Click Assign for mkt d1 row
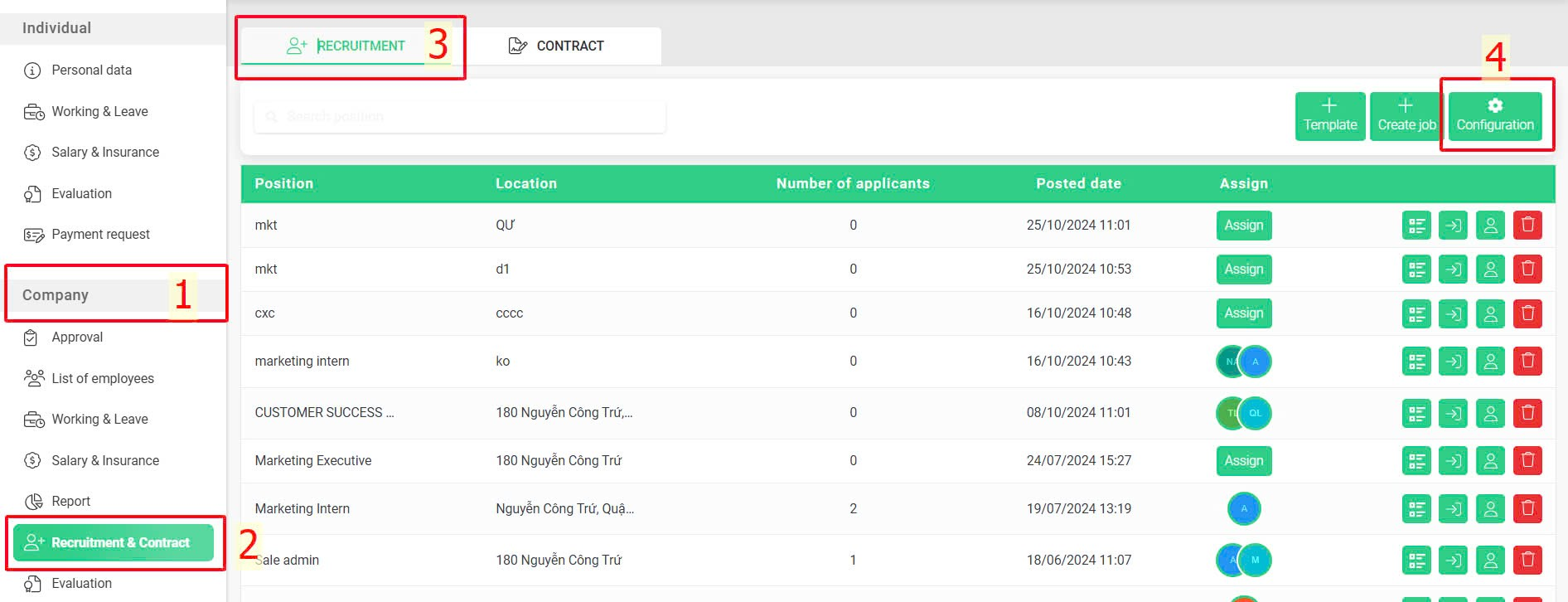Image resolution: width=1568 pixels, height=602 pixels. click(1244, 269)
